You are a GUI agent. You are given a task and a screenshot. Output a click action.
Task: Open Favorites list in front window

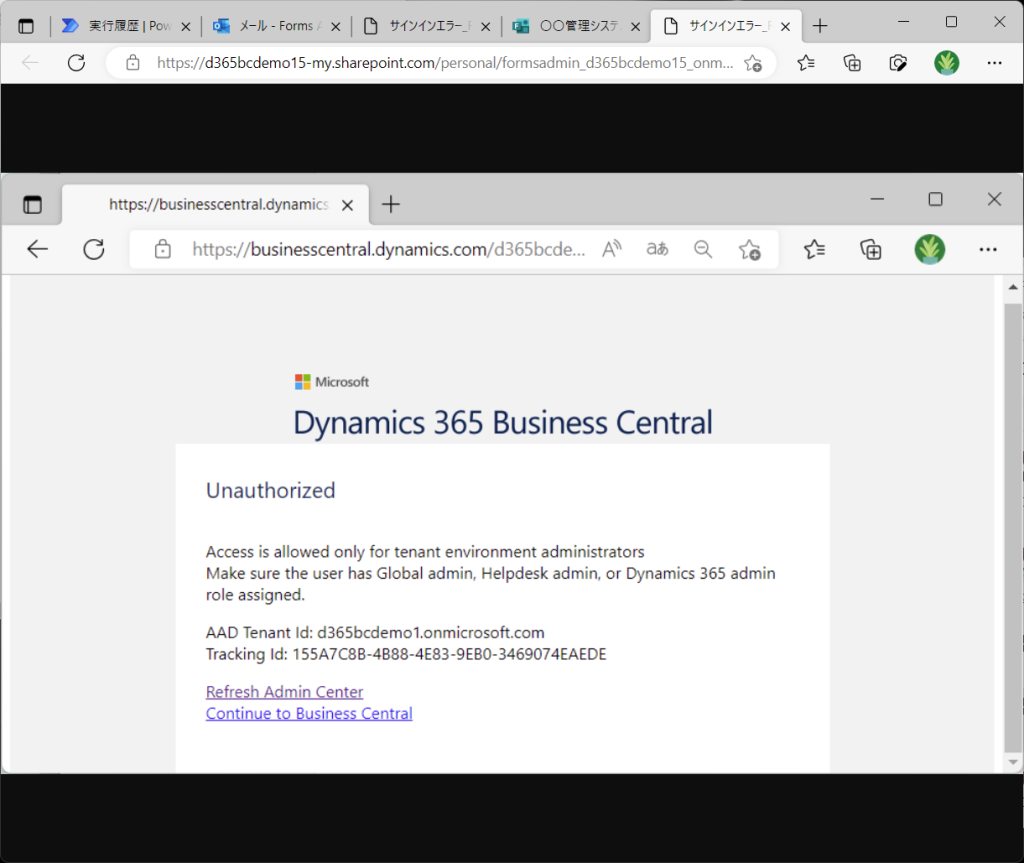(814, 249)
